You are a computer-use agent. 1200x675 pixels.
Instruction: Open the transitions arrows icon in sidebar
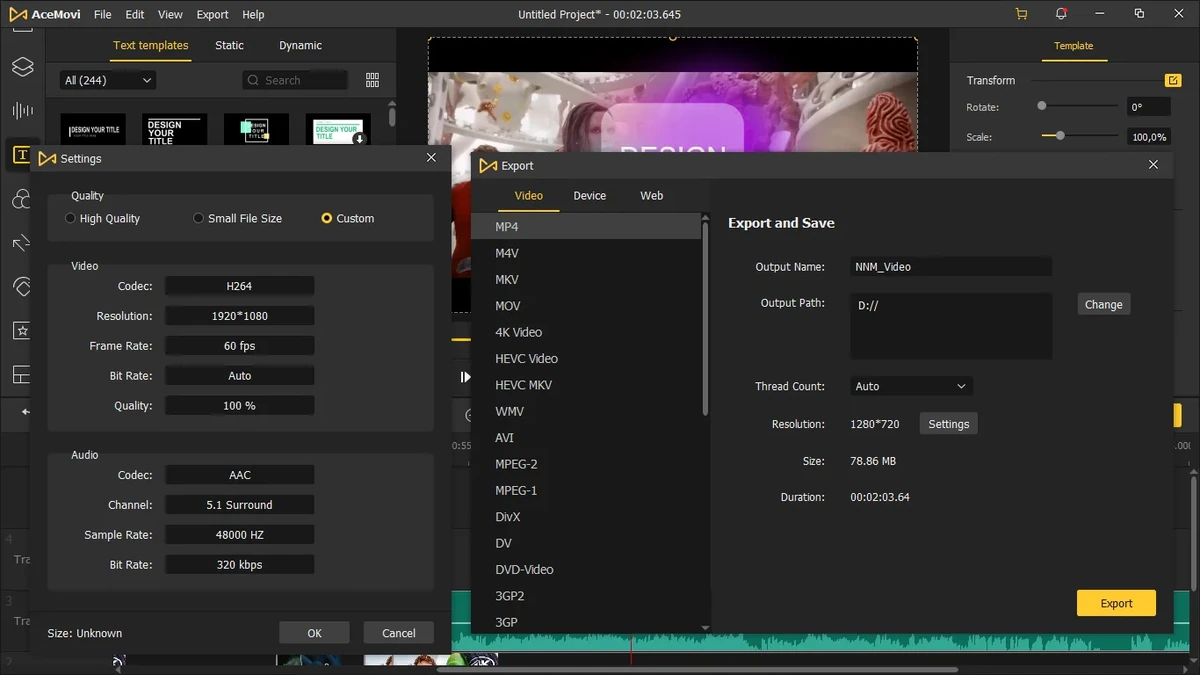(x=22, y=243)
